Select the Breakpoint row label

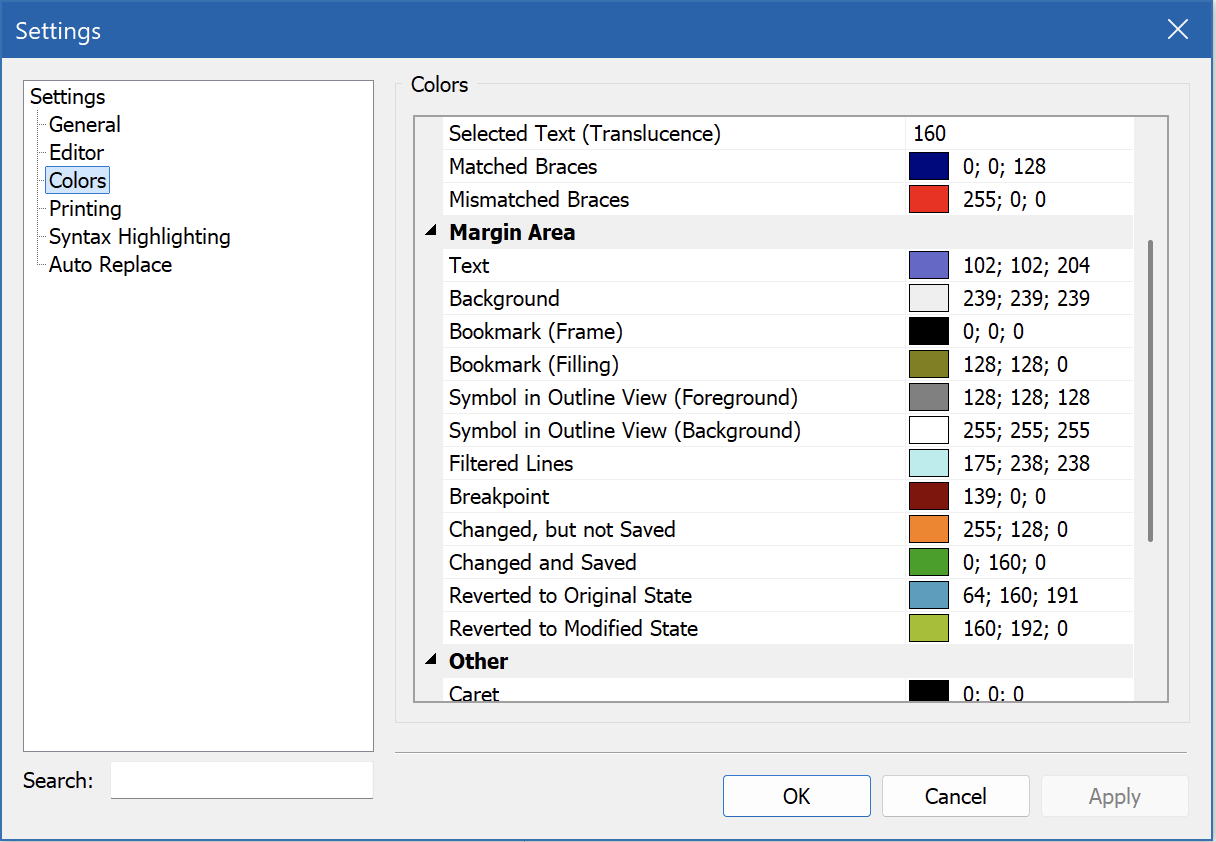click(x=499, y=496)
